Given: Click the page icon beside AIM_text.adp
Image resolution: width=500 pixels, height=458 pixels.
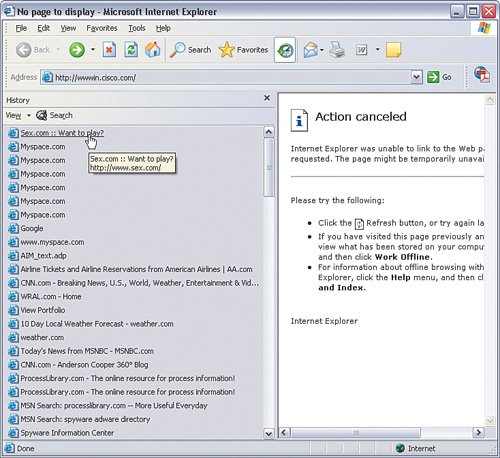Looking at the screenshot, I should (13, 256).
